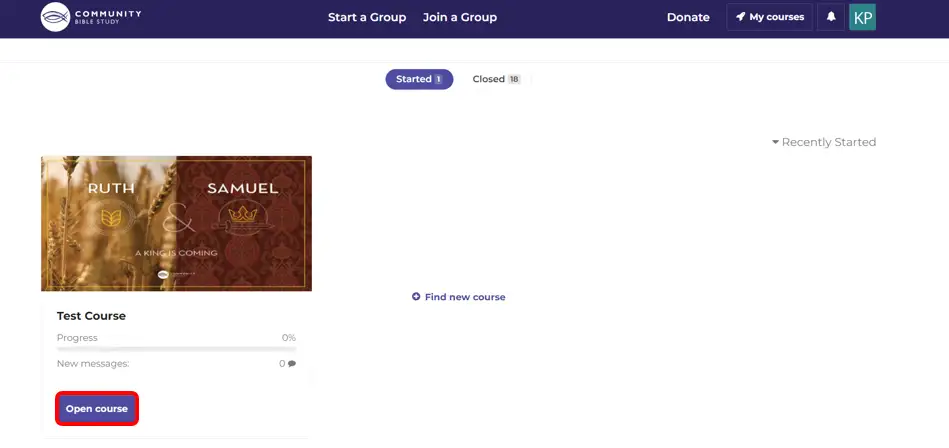Click the new messages speech bubble icon
Image resolution: width=949 pixels, height=448 pixels.
click(x=292, y=364)
